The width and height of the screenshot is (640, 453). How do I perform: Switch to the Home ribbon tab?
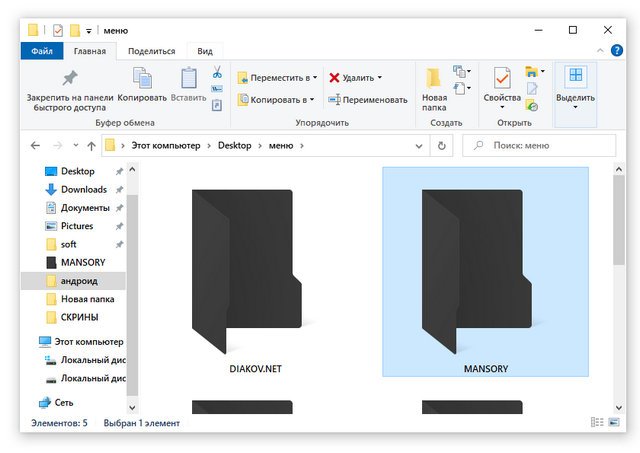(90, 51)
